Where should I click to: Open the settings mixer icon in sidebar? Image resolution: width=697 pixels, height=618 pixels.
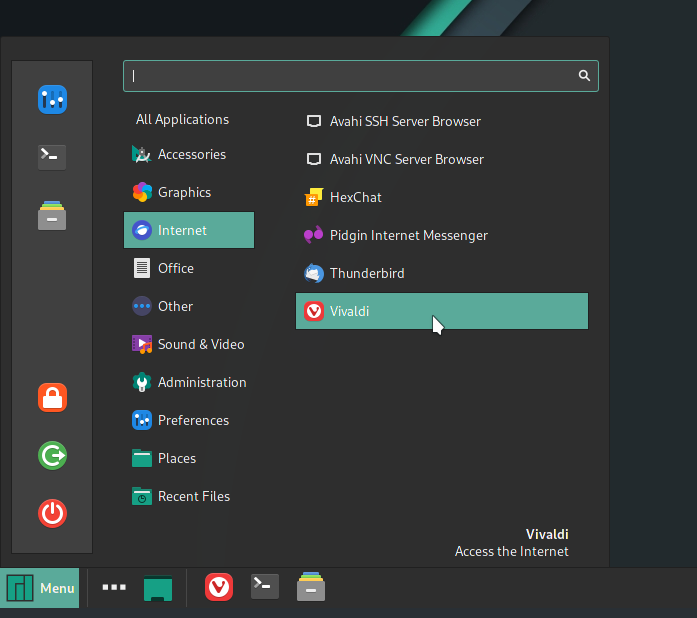pos(52,99)
